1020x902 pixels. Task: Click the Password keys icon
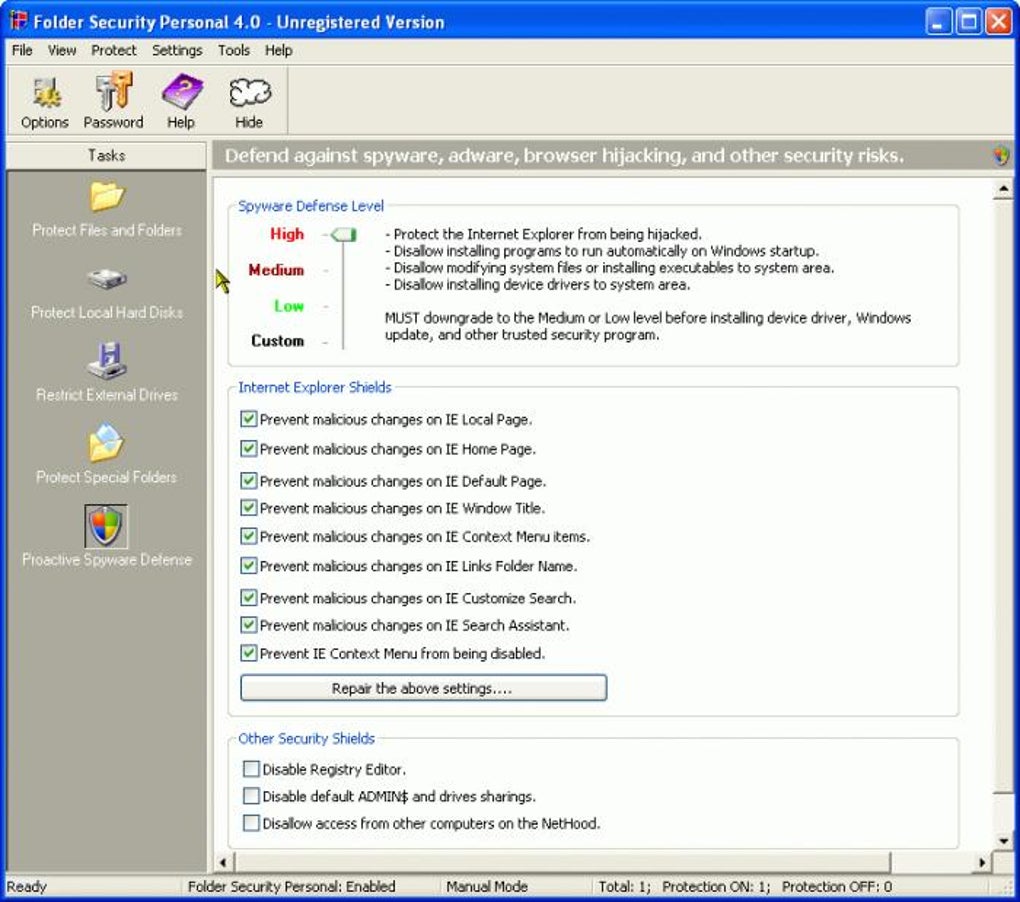114,91
